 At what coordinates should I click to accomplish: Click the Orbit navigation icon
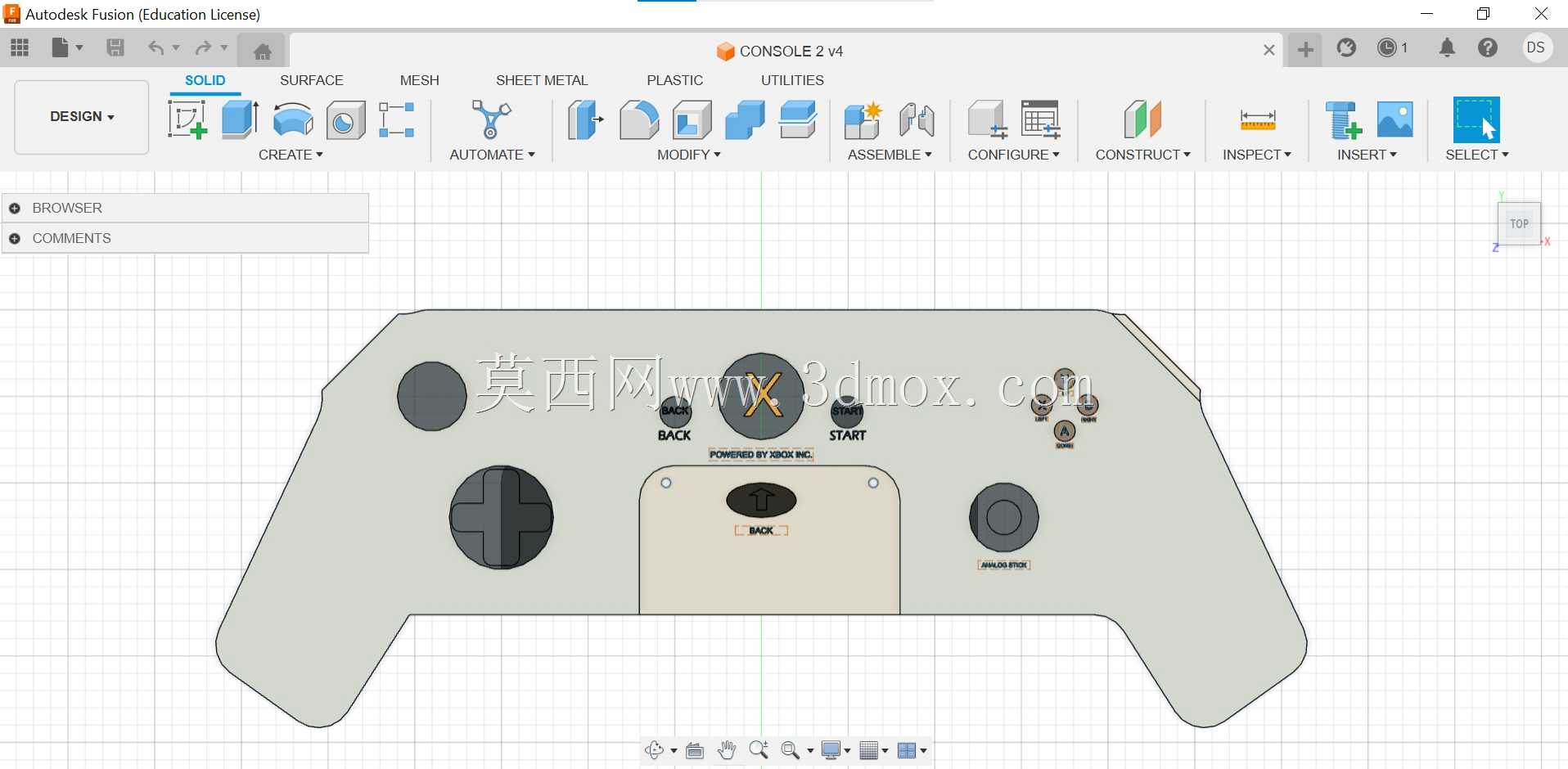click(x=654, y=750)
